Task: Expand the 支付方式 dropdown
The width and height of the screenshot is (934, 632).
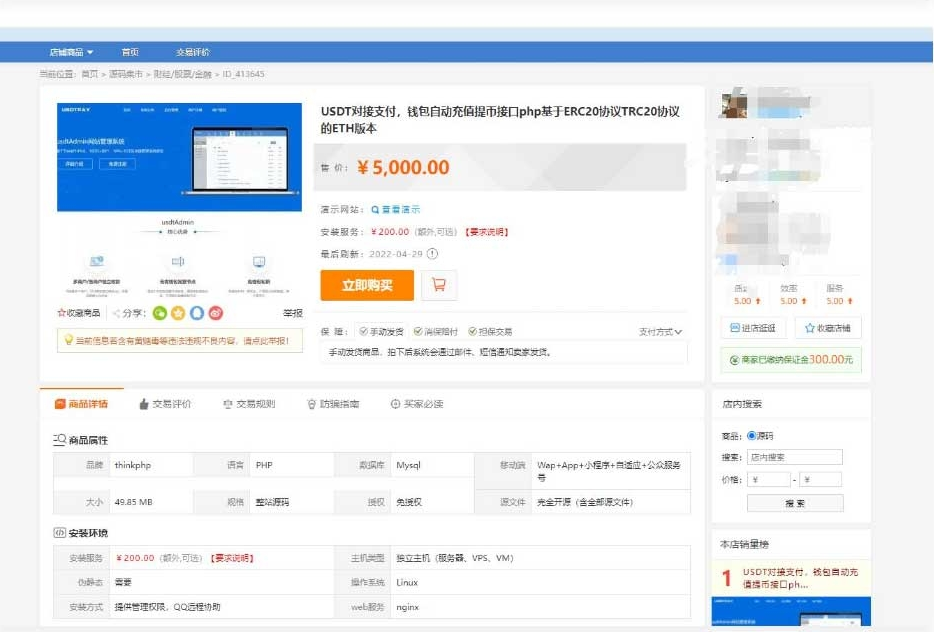Action: 660,332
